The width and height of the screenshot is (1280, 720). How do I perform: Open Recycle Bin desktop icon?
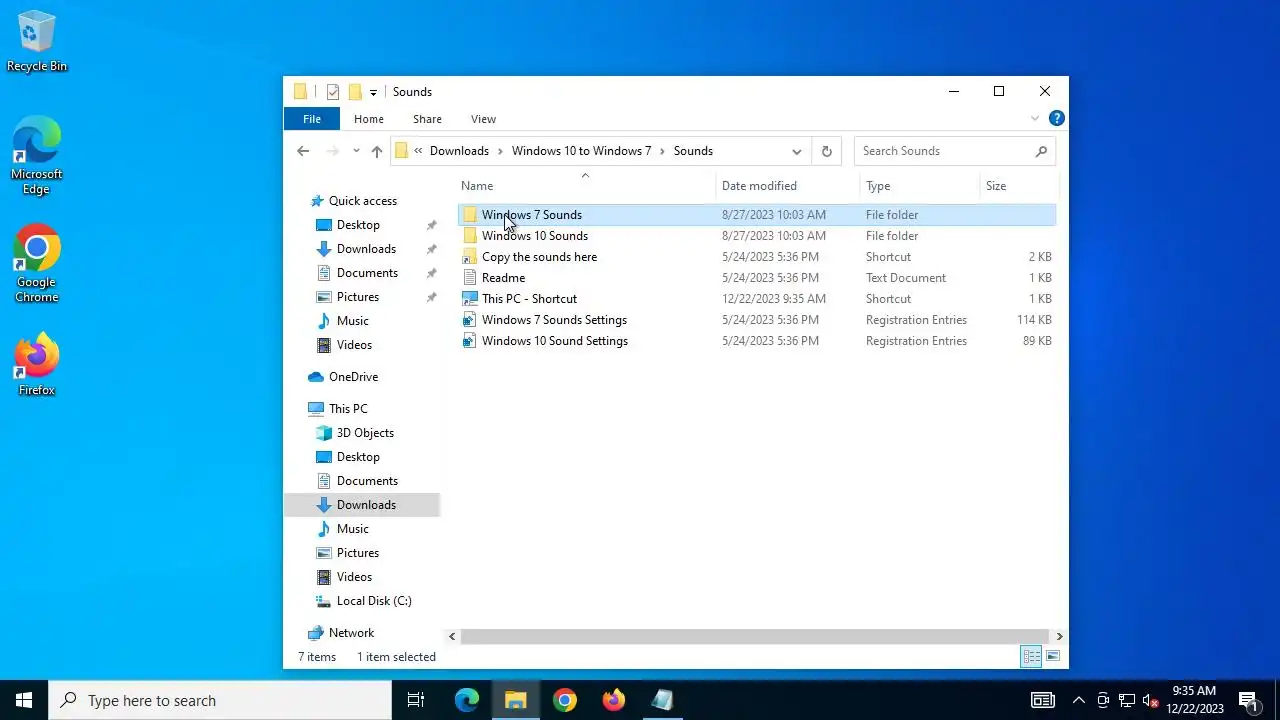(37, 42)
